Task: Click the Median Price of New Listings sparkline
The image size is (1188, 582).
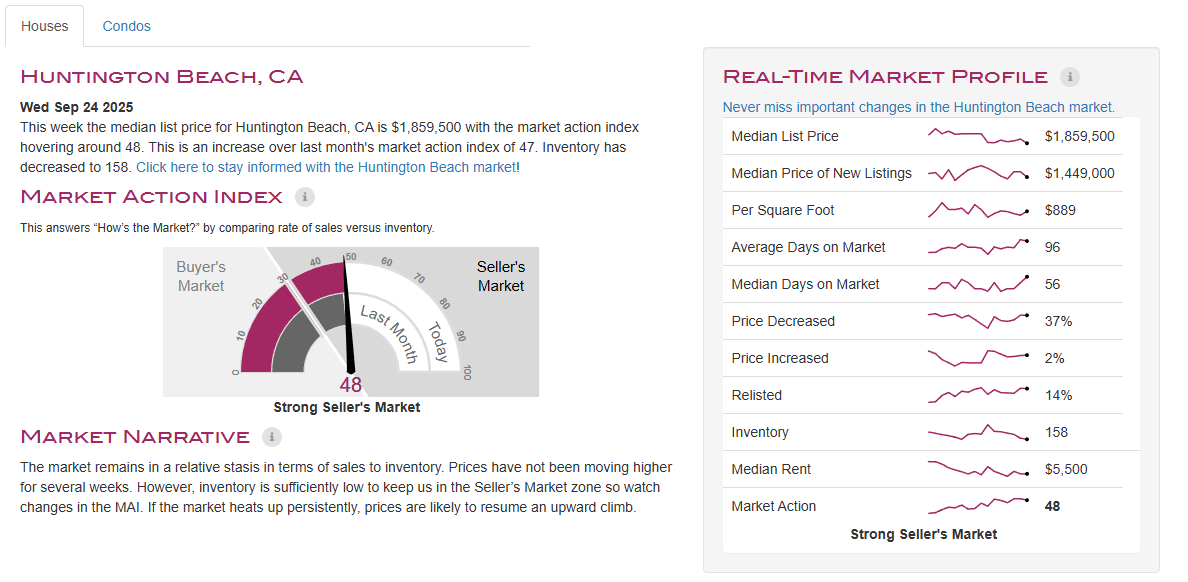Action: coord(978,174)
